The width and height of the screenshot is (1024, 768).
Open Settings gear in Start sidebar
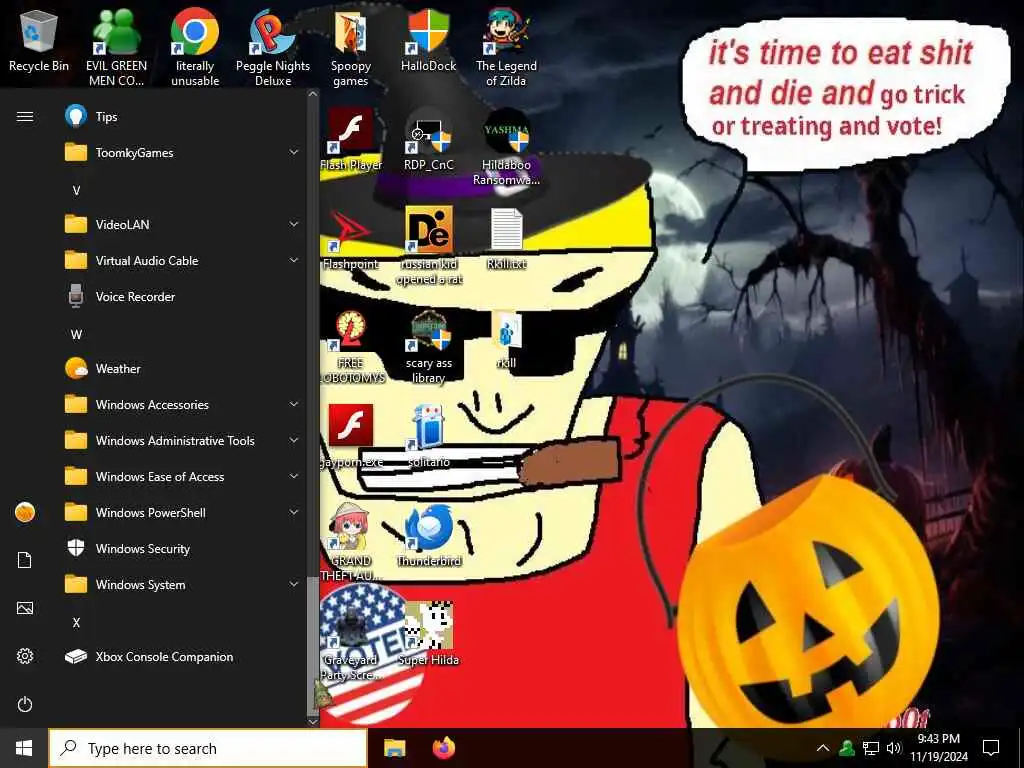coord(25,656)
